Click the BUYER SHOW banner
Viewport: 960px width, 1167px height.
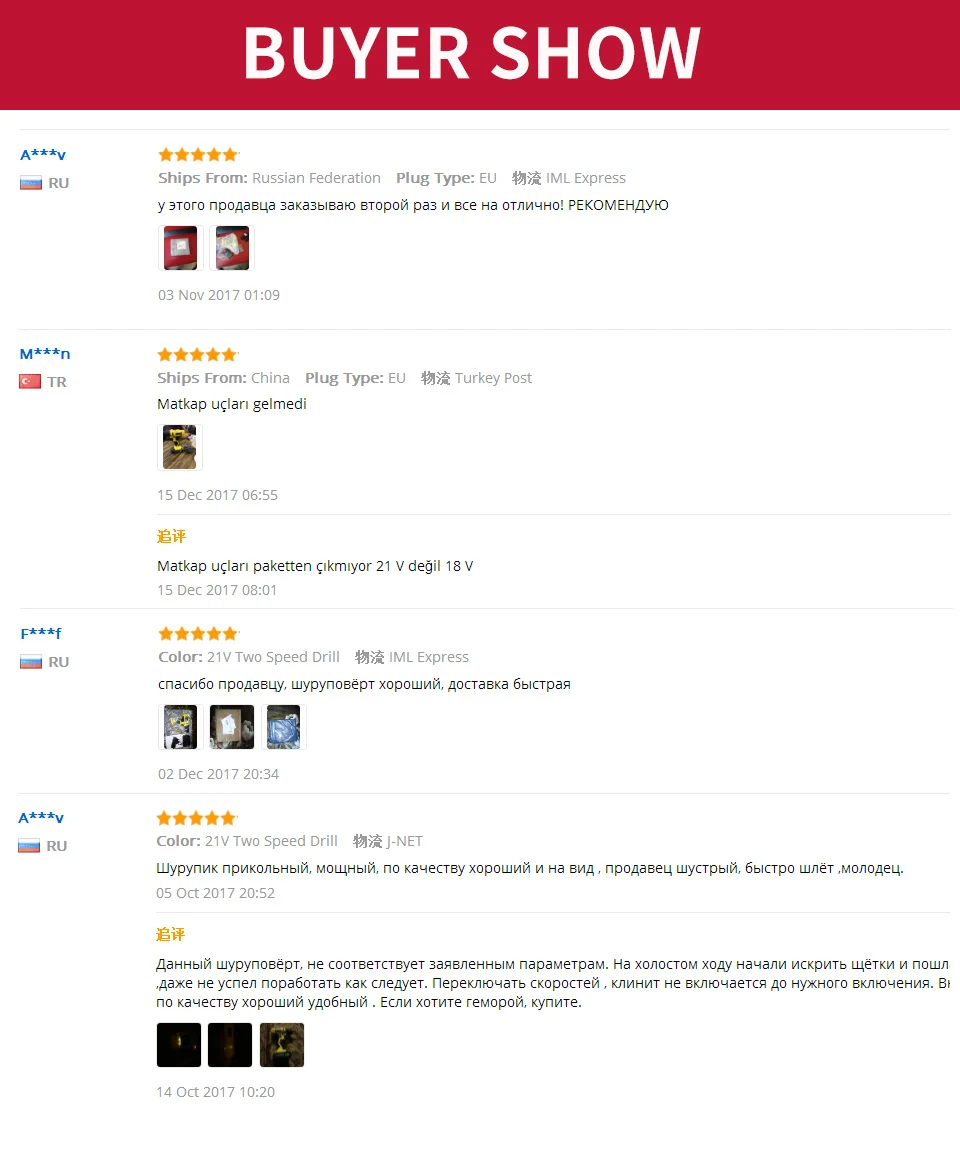pyautogui.click(x=480, y=54)
